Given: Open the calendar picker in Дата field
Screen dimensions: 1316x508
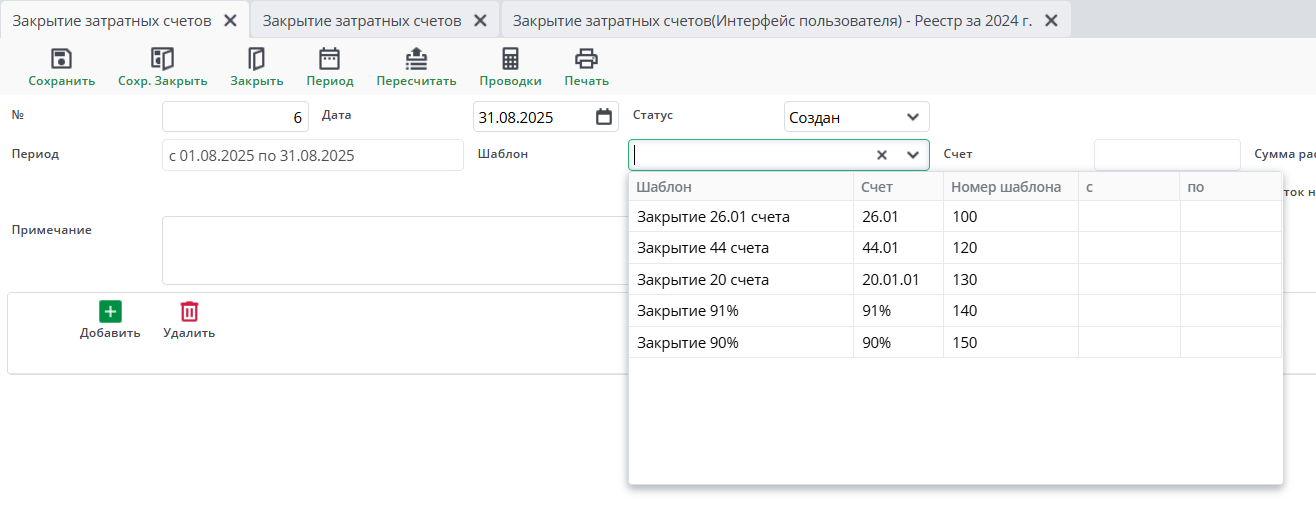Looking at the screenshot, I should tap(603, 117).
